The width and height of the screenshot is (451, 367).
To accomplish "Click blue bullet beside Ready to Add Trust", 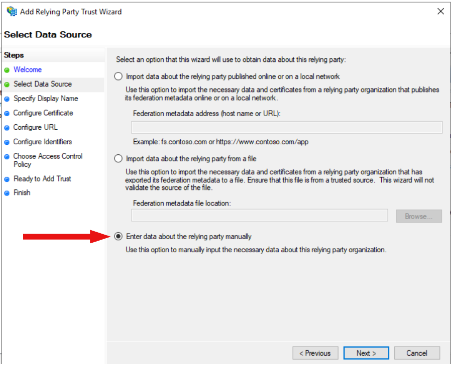I will click(x=7, y=179).
